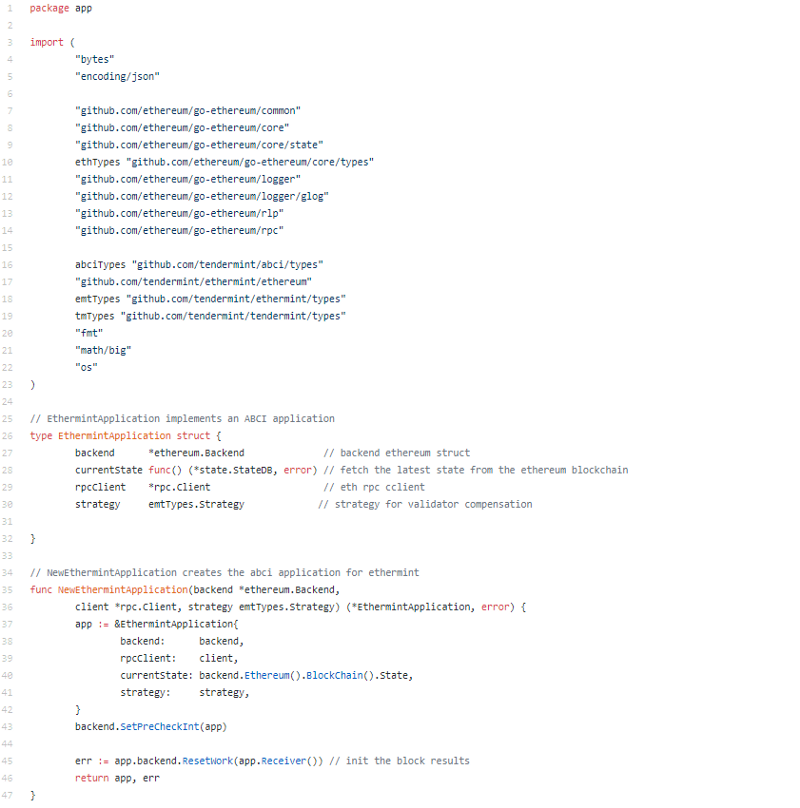Click the 'SetPreCheckInt' method call
800x808 pixels.
point(160,727)
